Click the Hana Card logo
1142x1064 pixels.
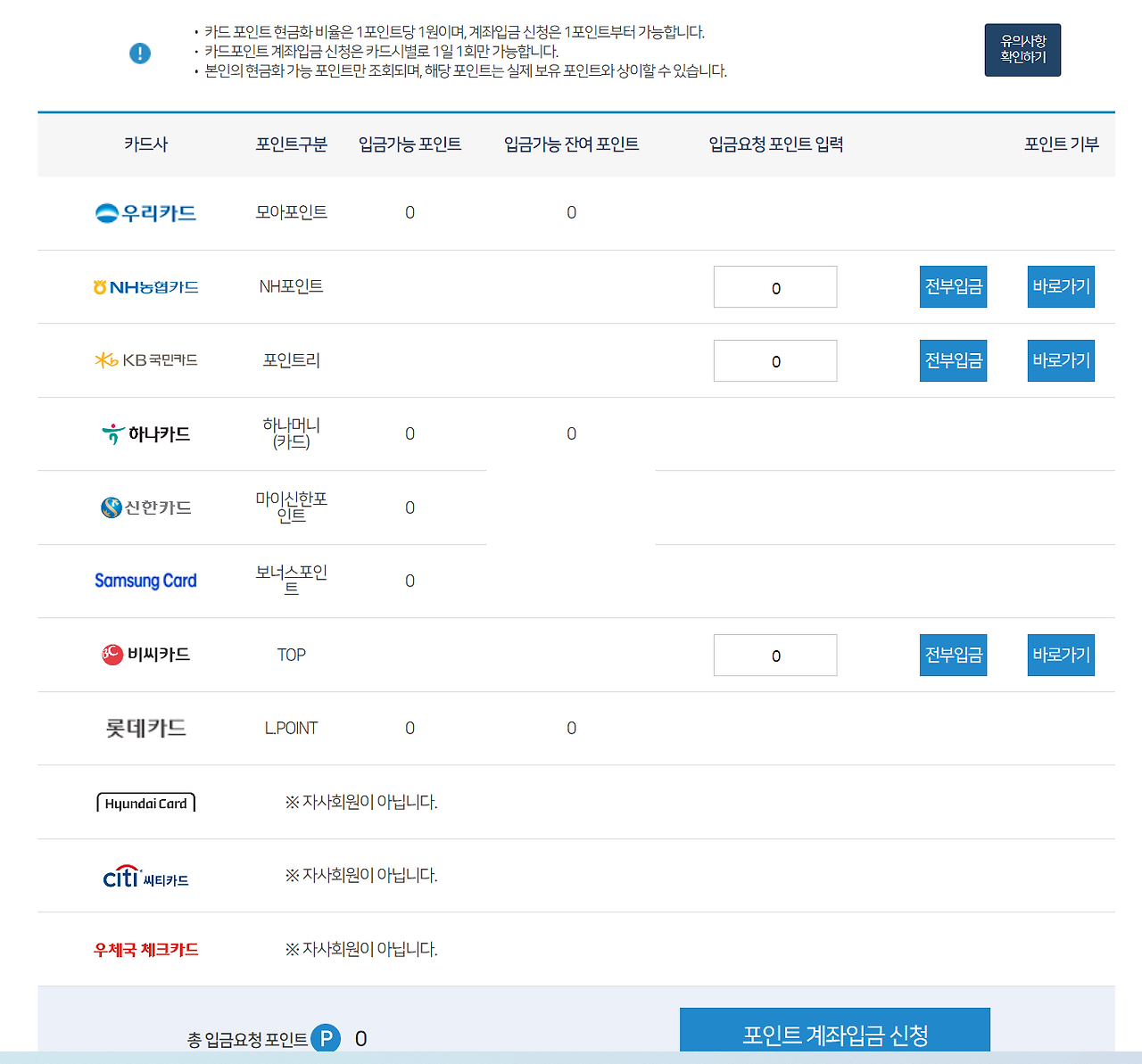tap(145, 434)
